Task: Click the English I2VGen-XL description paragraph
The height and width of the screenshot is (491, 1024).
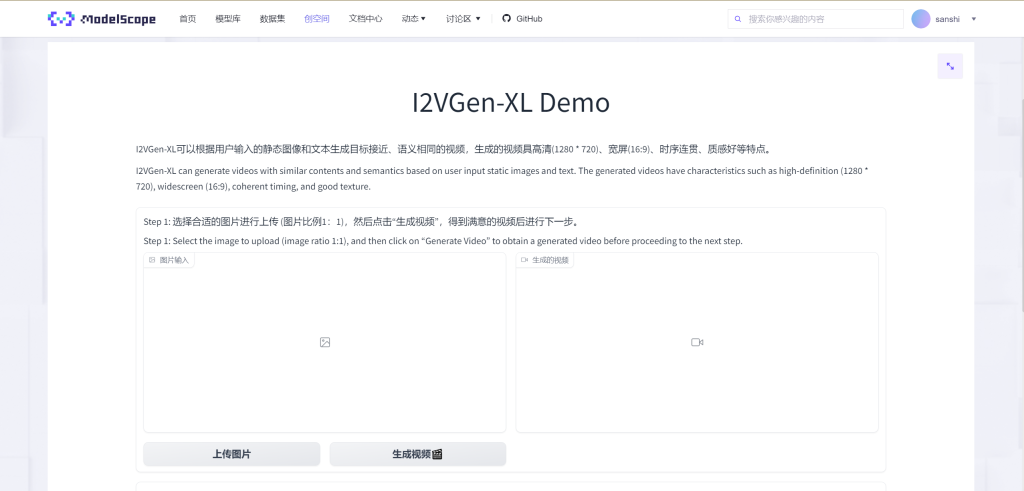Action: coord(502,178)
